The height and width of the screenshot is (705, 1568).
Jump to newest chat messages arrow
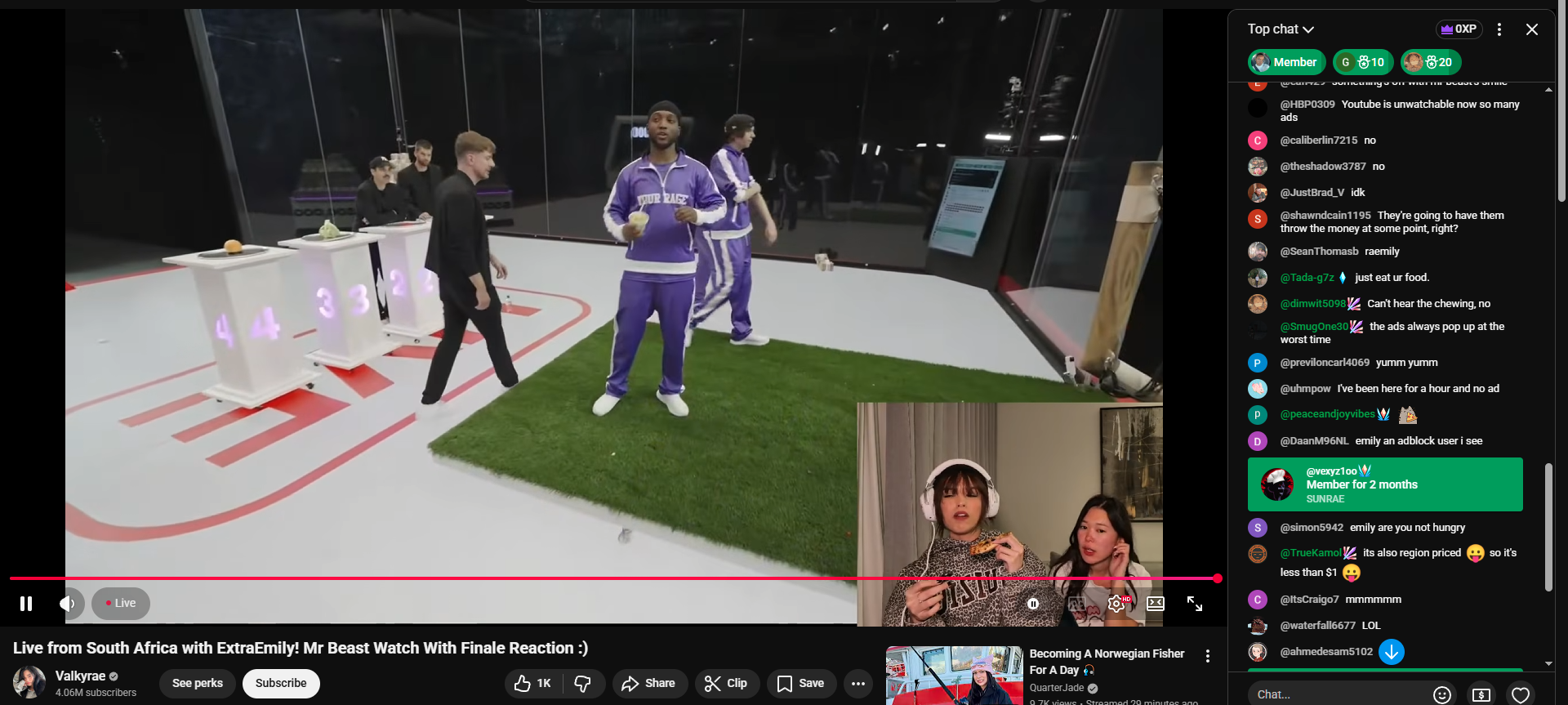[1392, 652]
